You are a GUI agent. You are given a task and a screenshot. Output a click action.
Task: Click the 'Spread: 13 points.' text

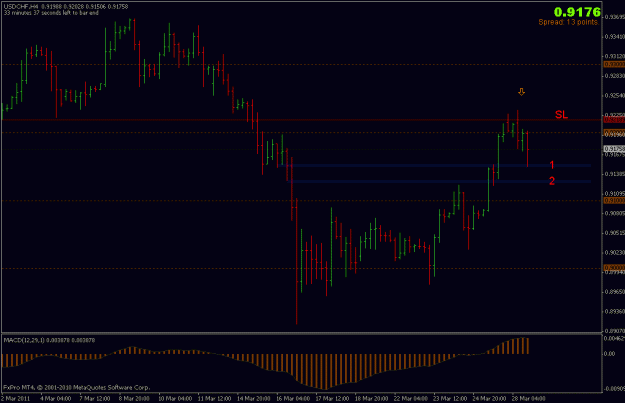coord(569,22)
